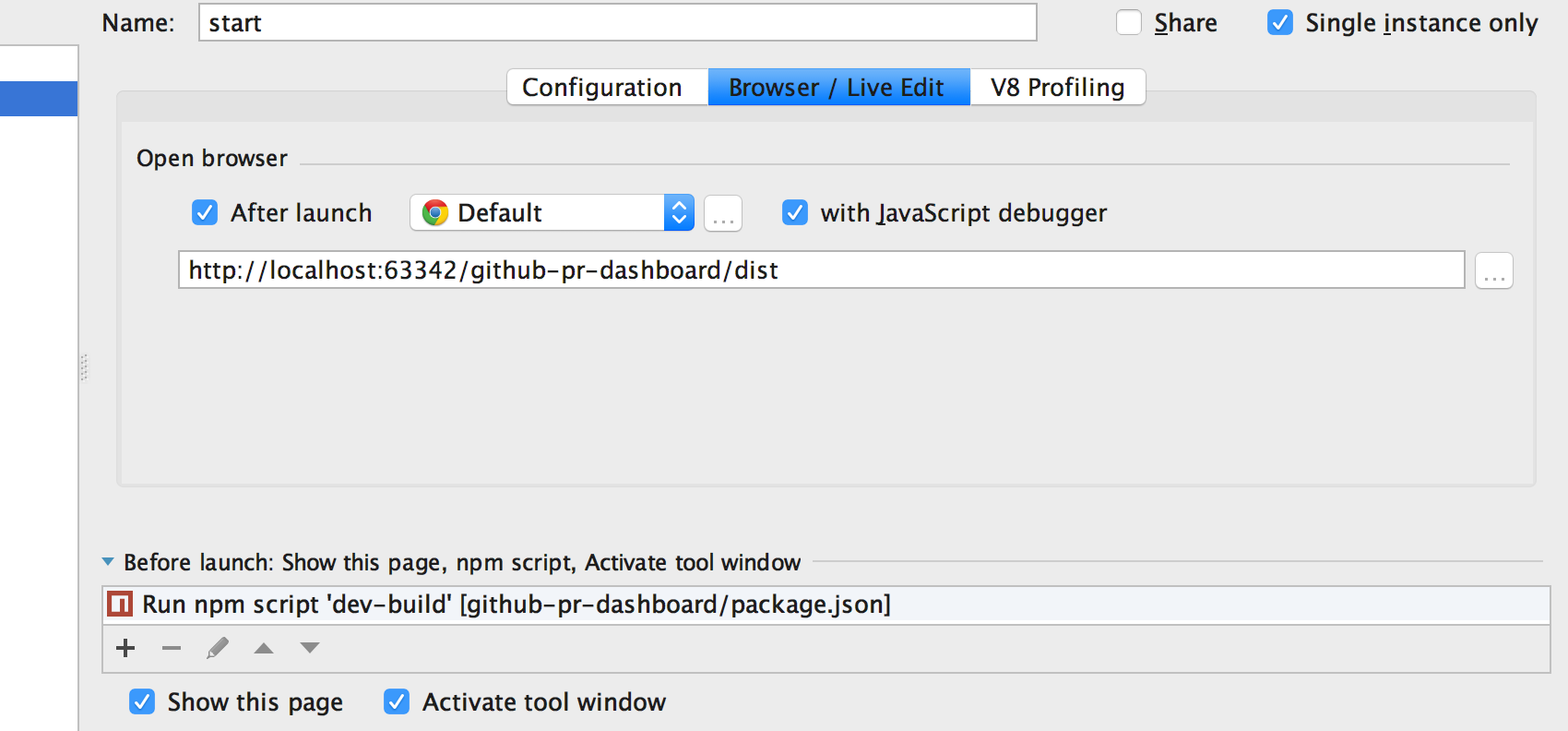
Task: Click the add (+) before-launch task icon
Action: click(x=126, y=648)
